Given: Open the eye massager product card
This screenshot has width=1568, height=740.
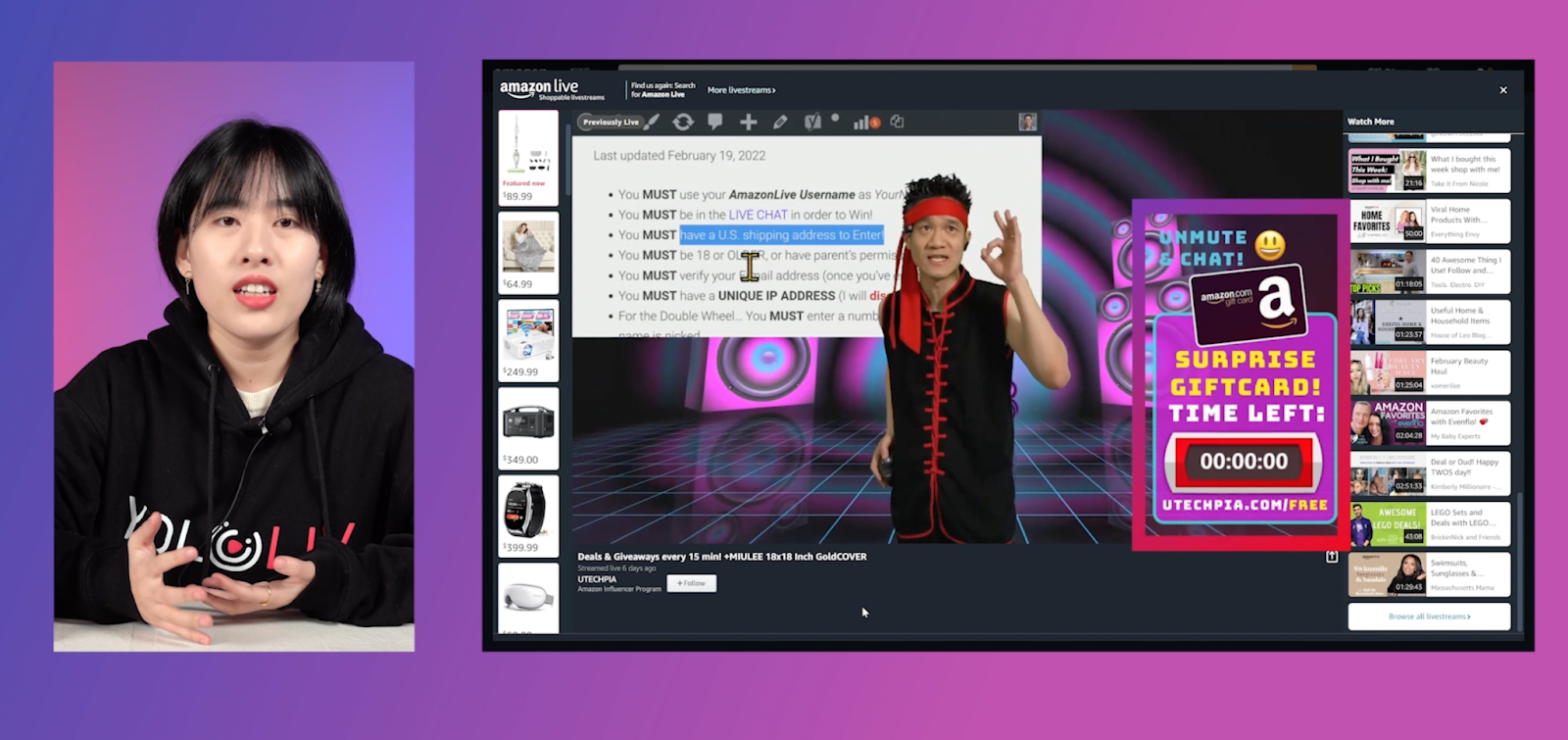Looking at the screenshot, I should pos(528,598).
